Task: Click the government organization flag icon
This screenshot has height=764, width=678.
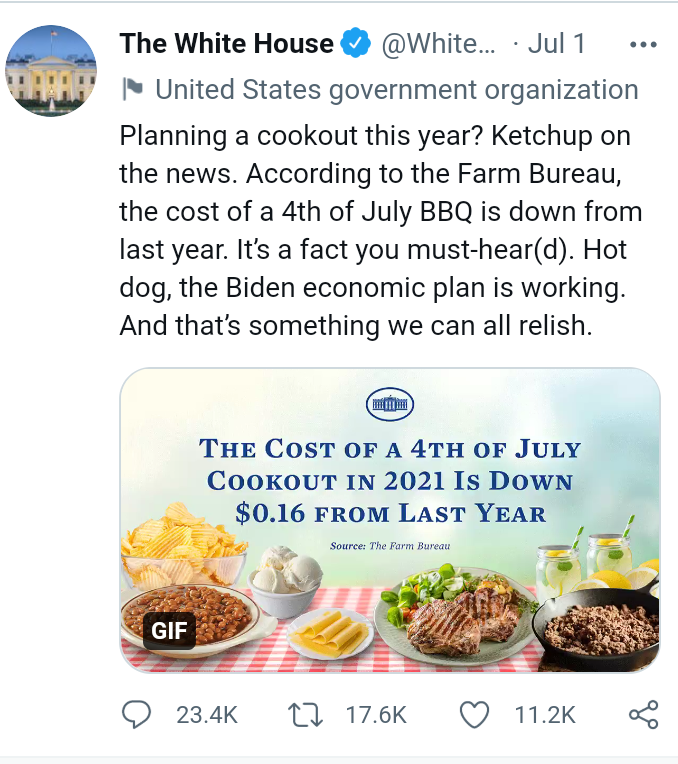Action: [131, 90]
